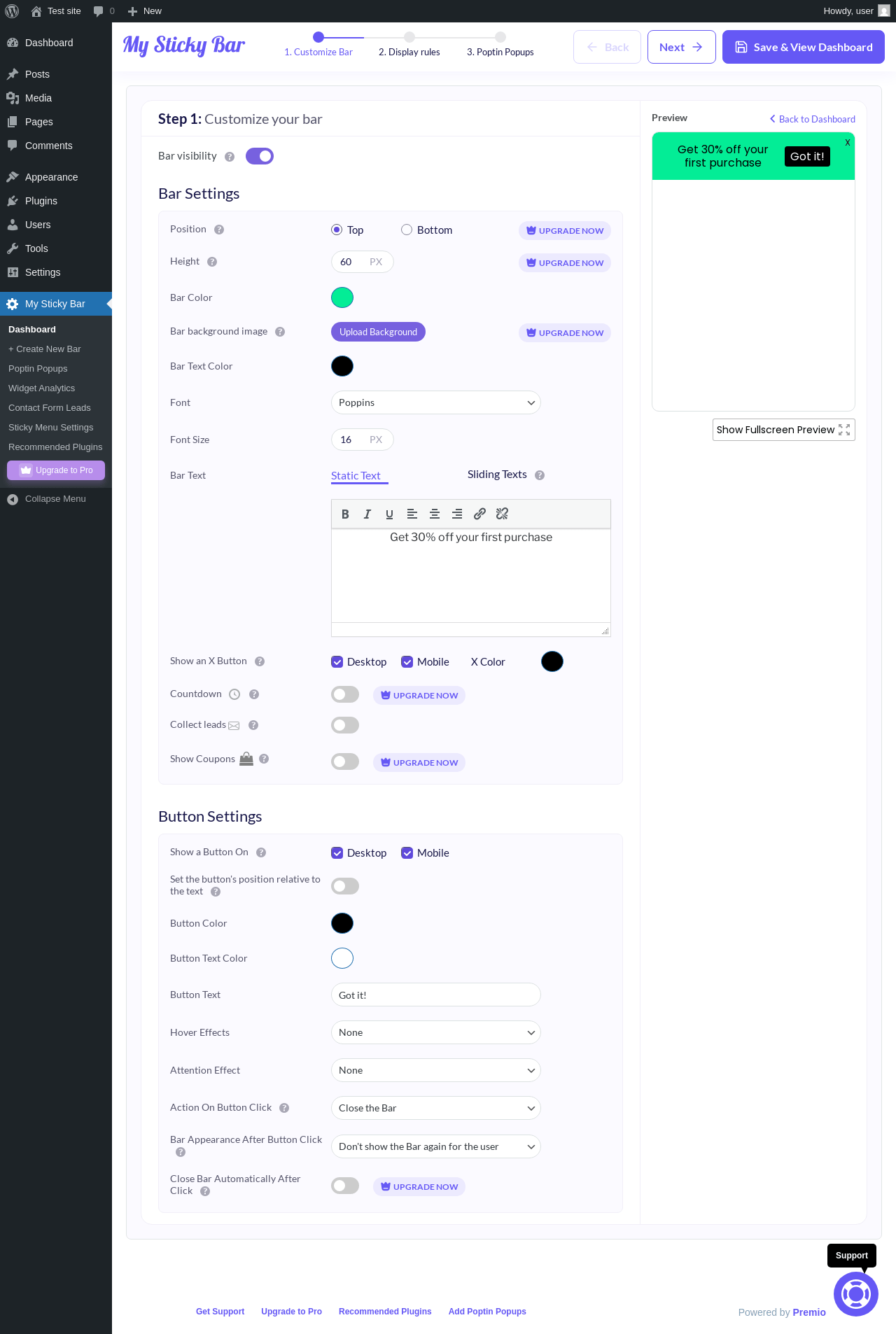The image size is (896, 1334).
Task: Click the Get Support footer link
Action: point(220,1312)
